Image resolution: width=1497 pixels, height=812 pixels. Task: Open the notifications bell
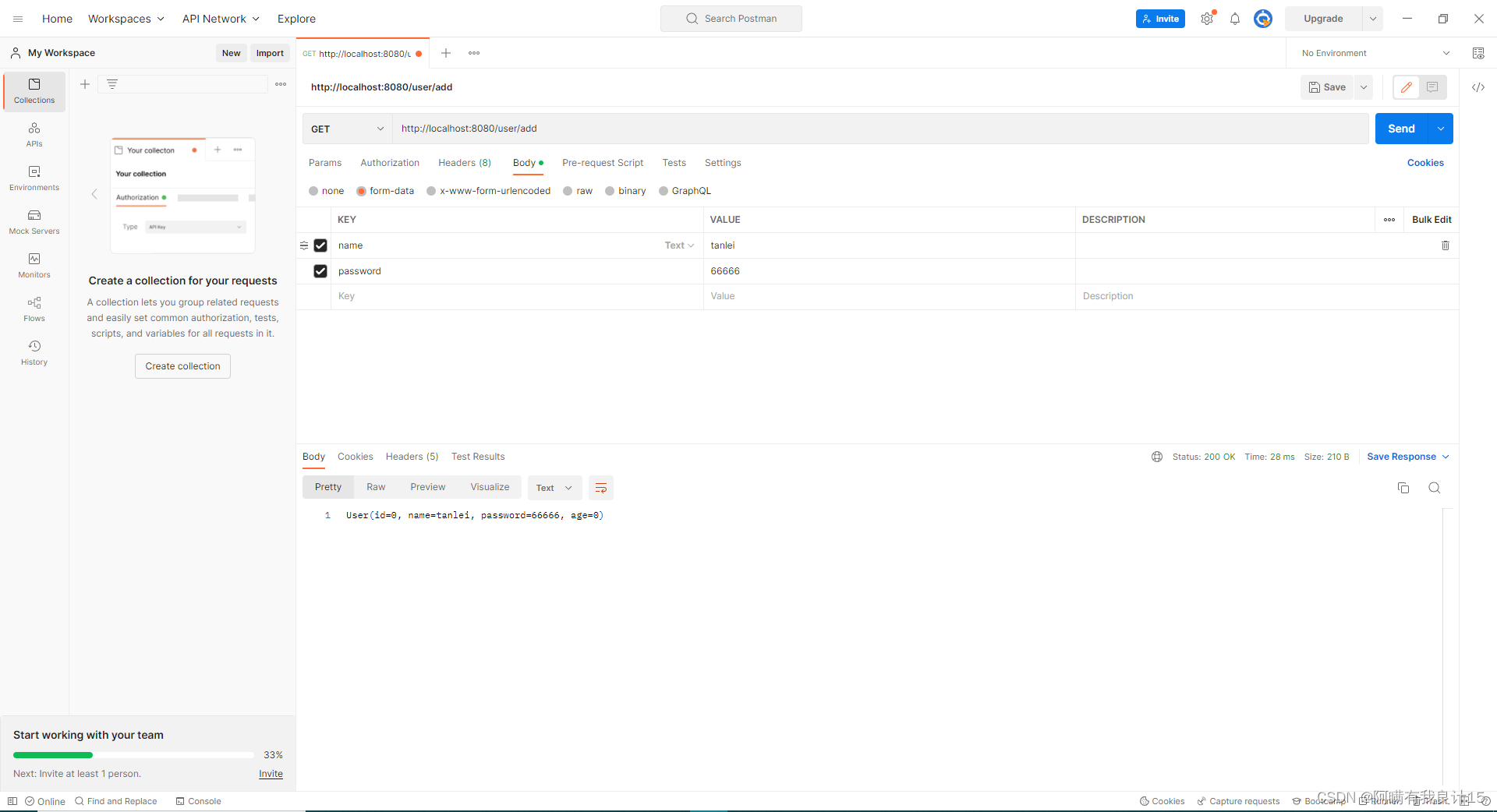pos(1235,19)
